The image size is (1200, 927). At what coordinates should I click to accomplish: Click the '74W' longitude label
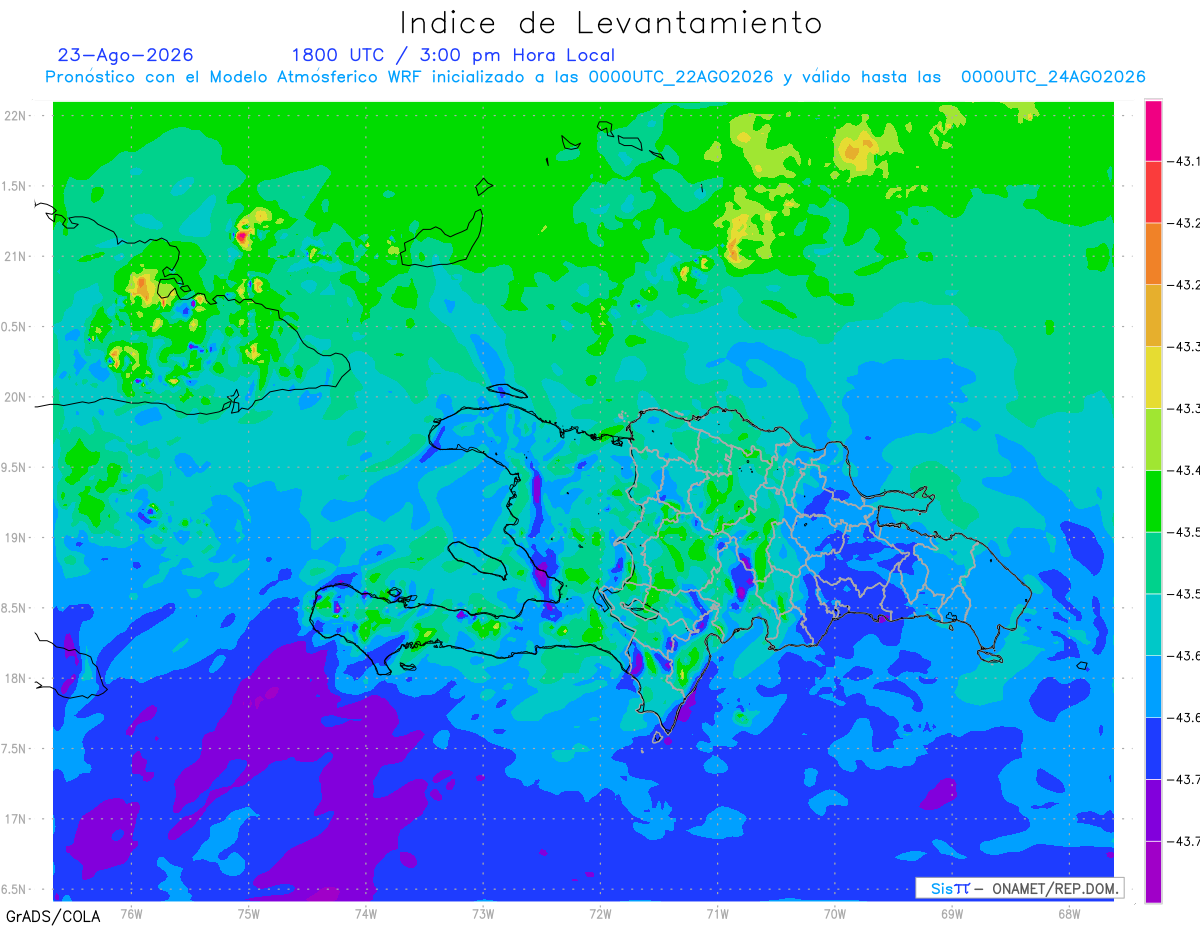click(366, 913)
